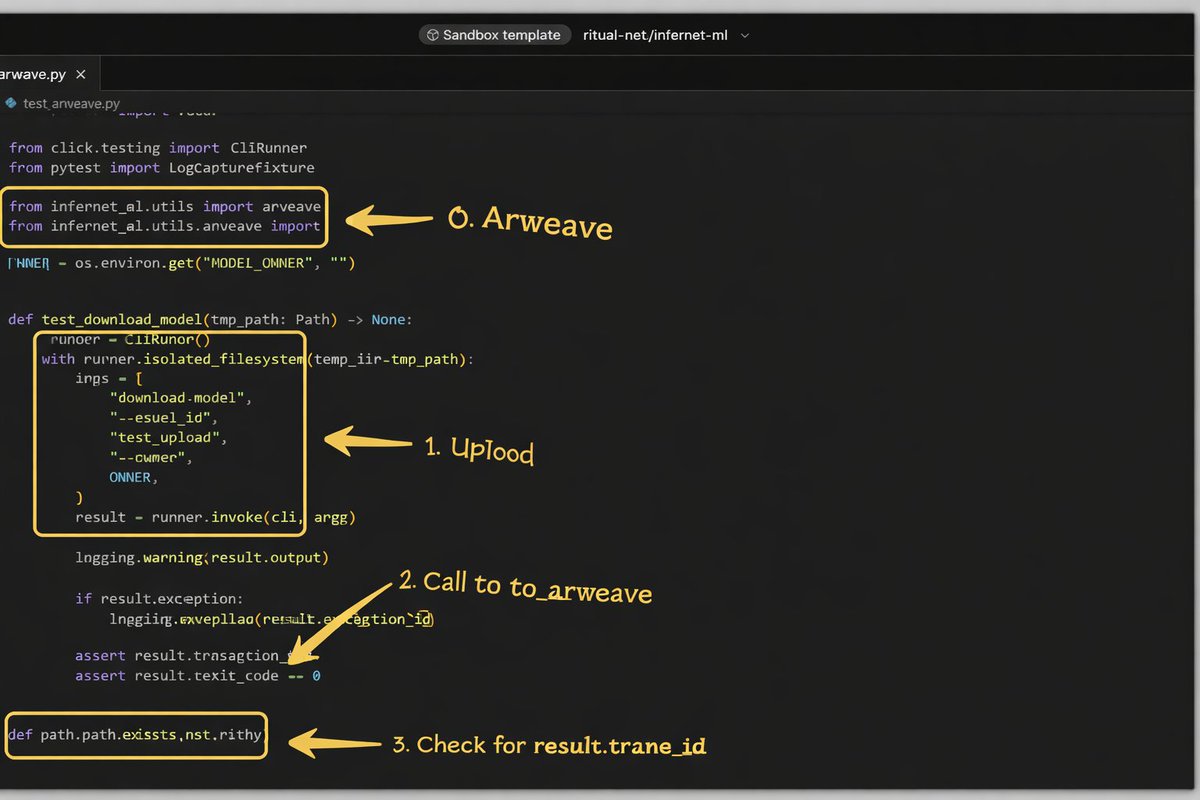Click the "download-model" string argument
Viewport: 1200px width, 800px height.
pos(177,398)
